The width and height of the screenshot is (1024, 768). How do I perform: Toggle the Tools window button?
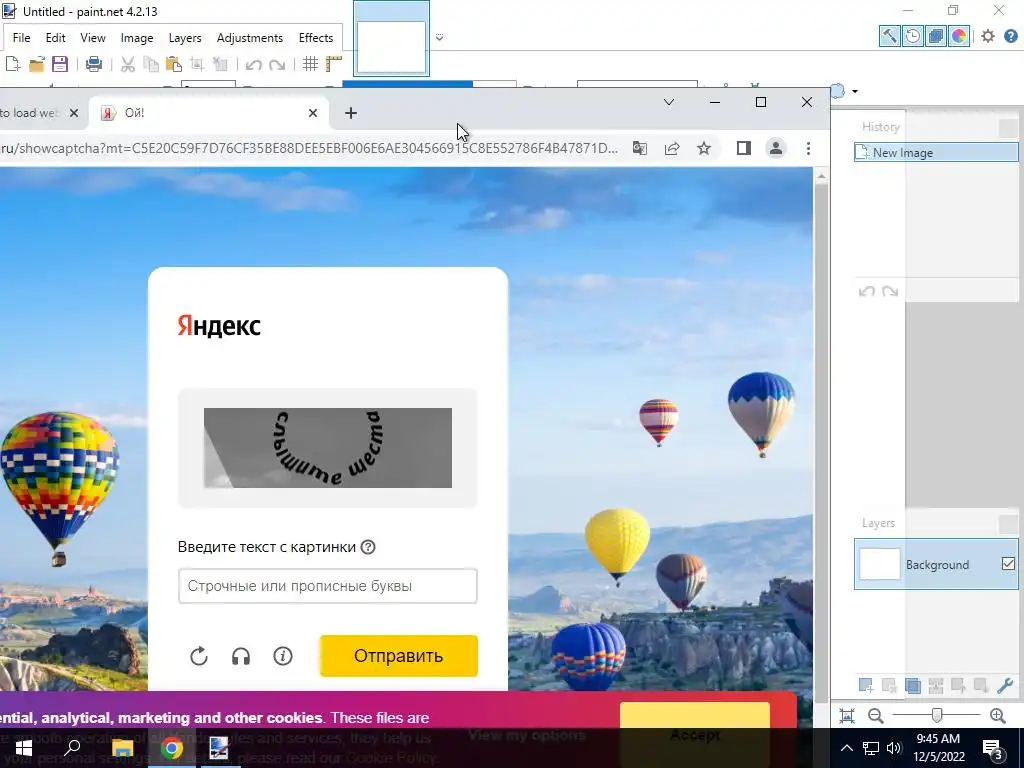(x=889, y=36)
